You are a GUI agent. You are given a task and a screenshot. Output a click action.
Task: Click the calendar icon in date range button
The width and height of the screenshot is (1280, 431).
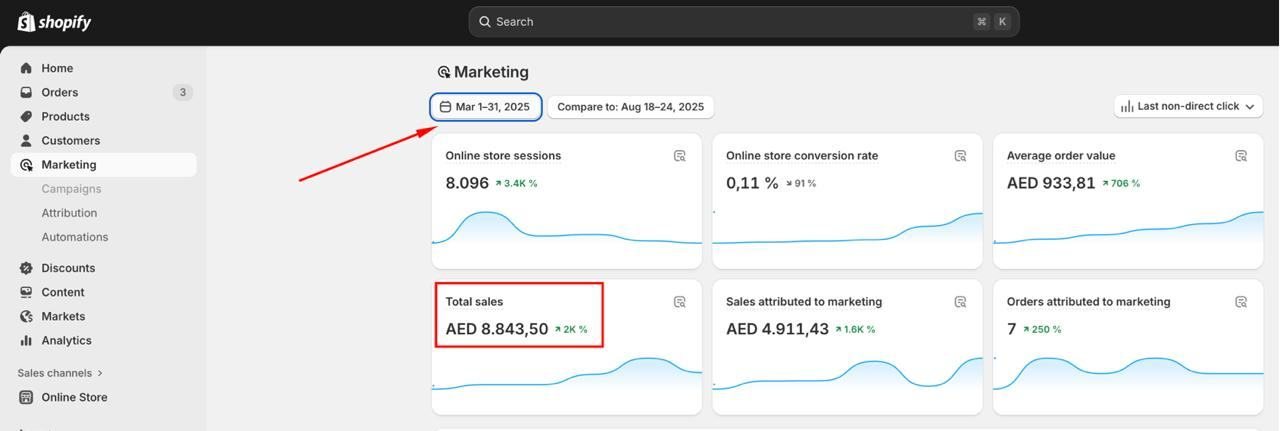coord(446,107)
